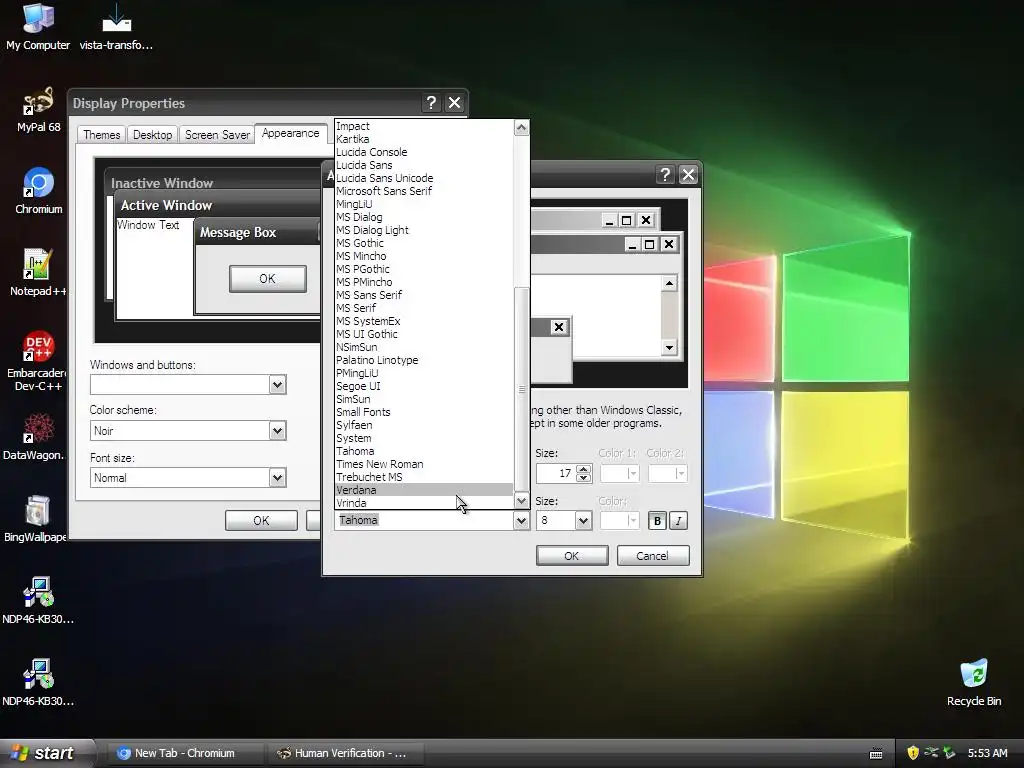Choose Lucida Console from the font list
Image resolution: width=1024 pixels, height=768 pixels.
pos(423,152)
